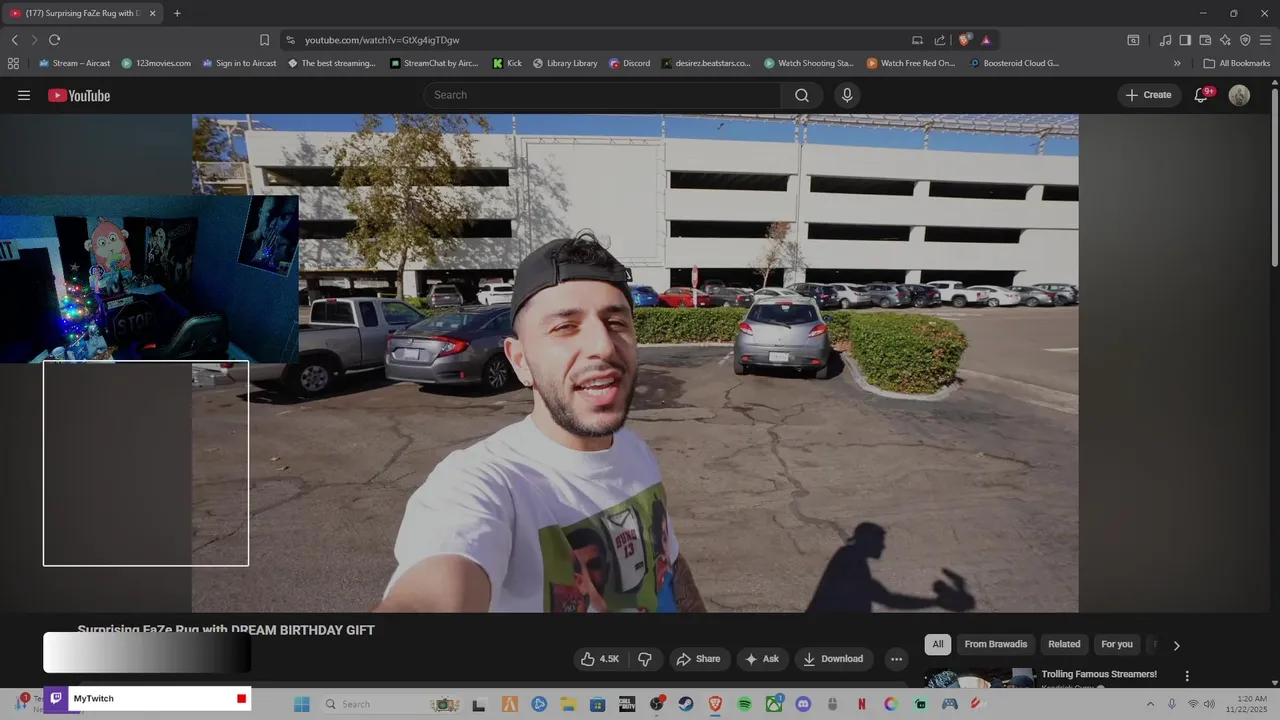
Task: Dislike the video
Action: tap(645, 659)
